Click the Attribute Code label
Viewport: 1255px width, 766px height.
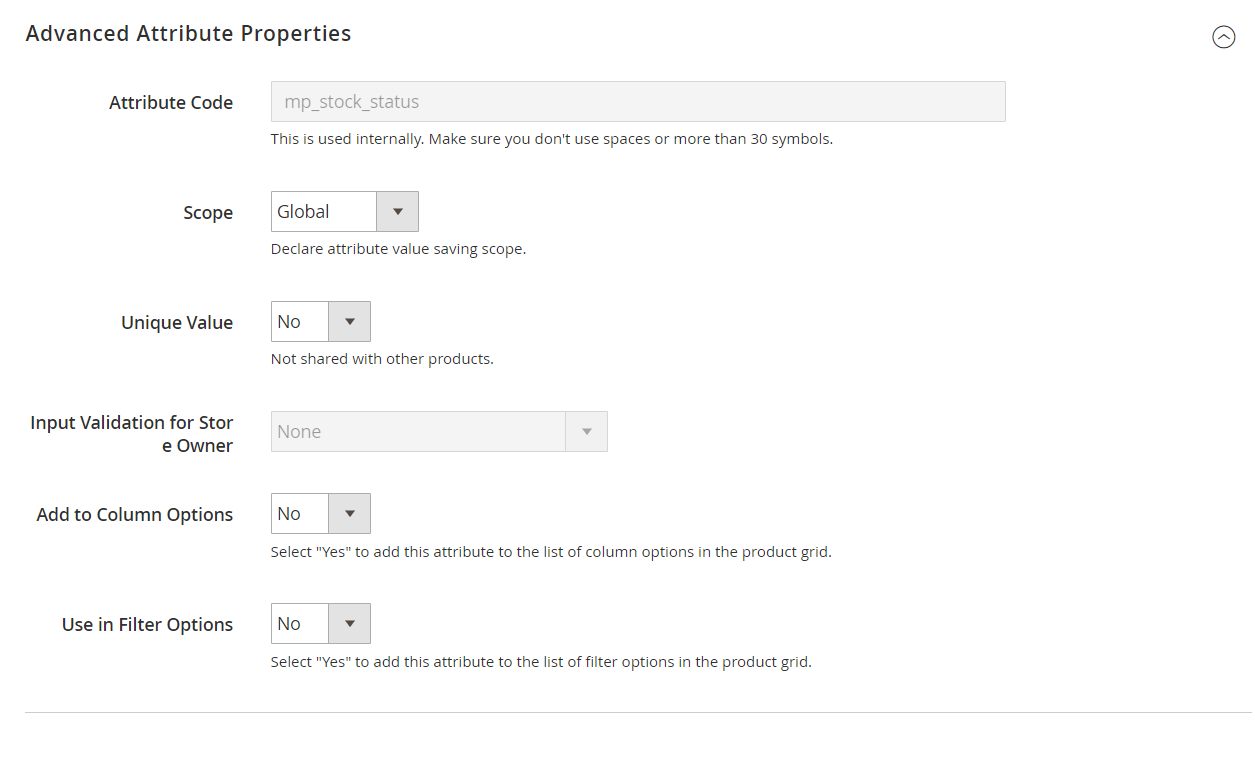pyautogui.click(x=171, y=103)
